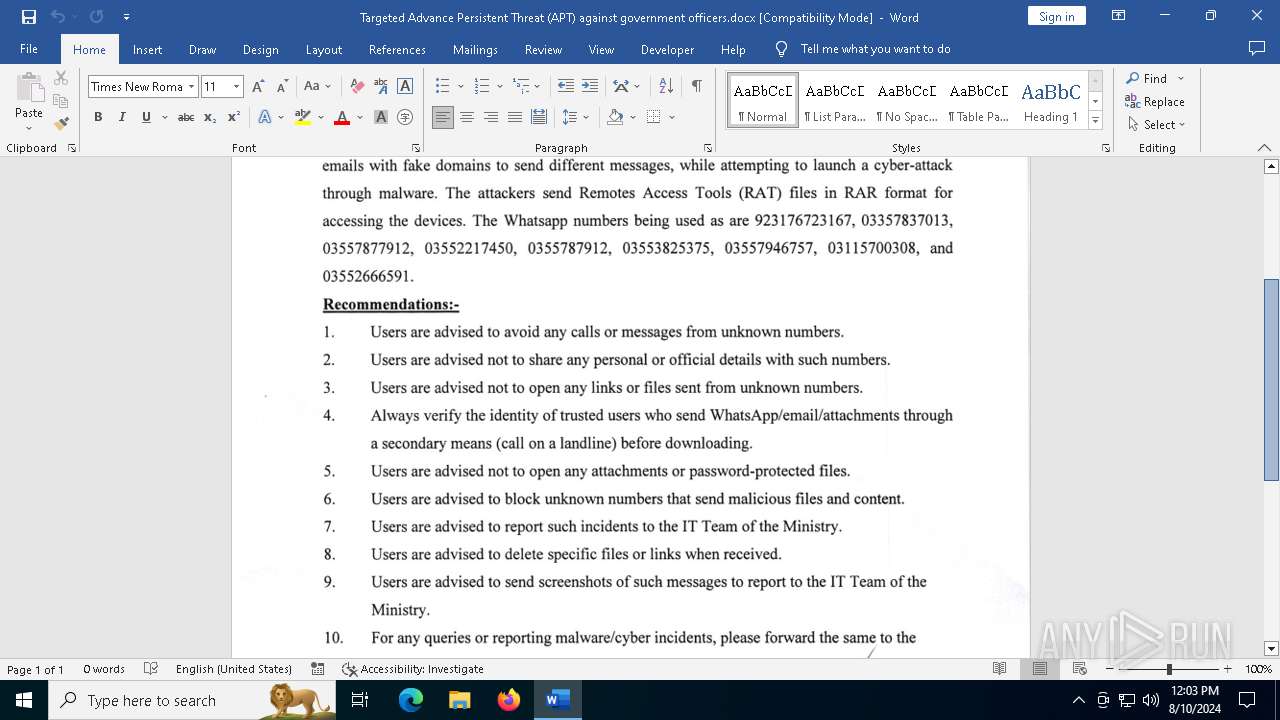Toggle Subscript formatting

coord(210,117)
